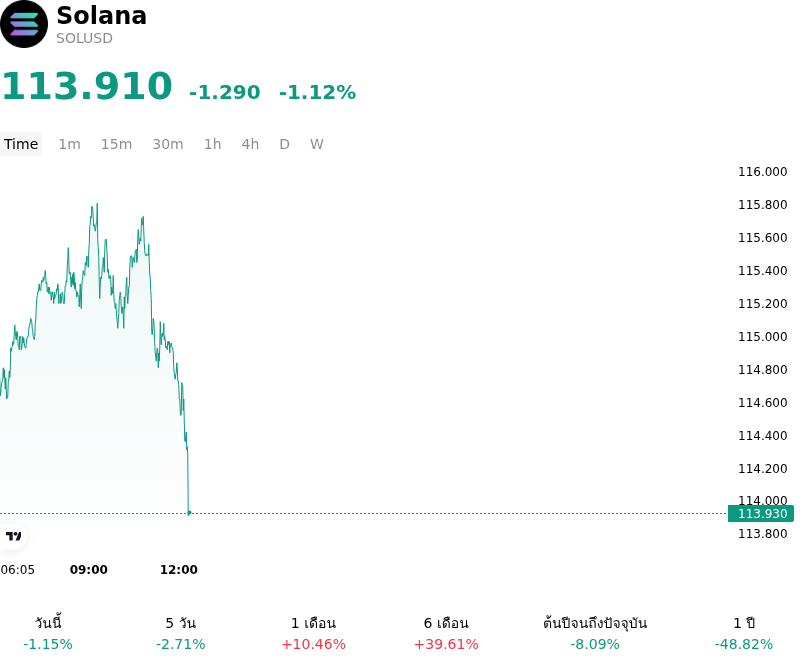Select the วันนี้ performance range

point(48,633)
